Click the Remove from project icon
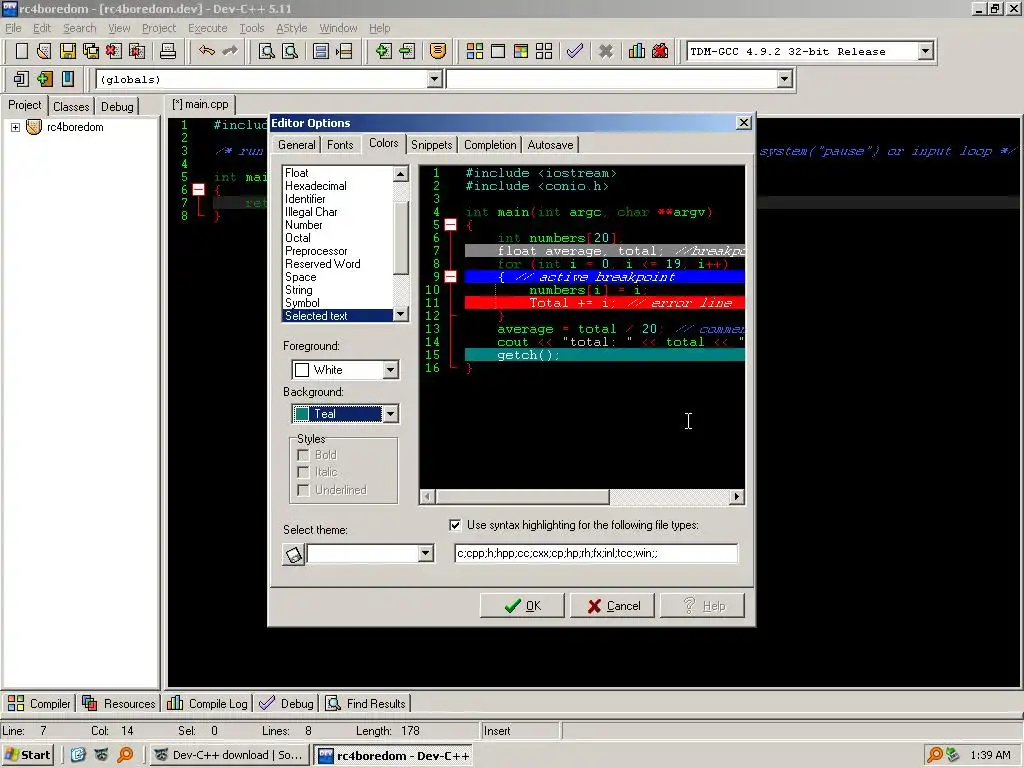Screen dimensions: 1024x768 (x=407, y=51)
